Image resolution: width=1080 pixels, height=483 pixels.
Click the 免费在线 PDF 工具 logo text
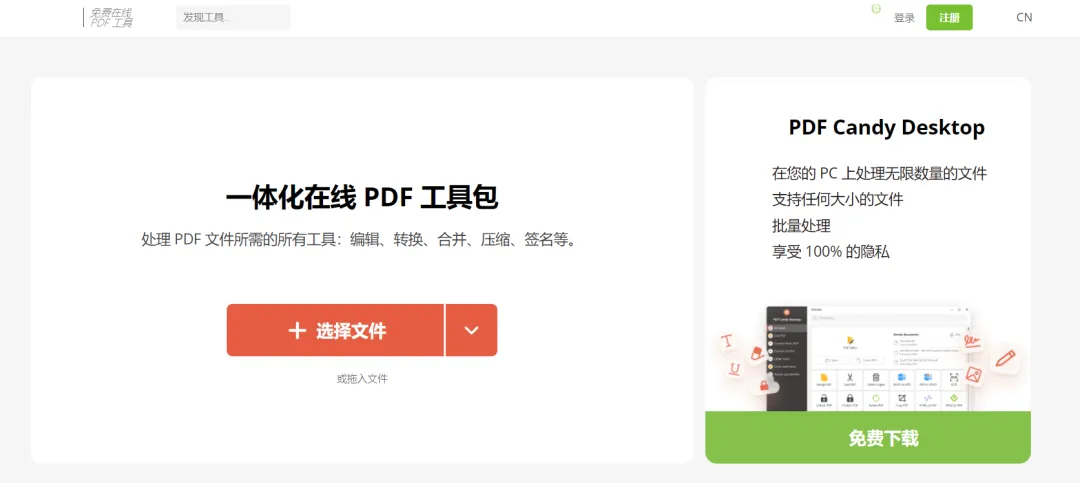pos(111,18)
